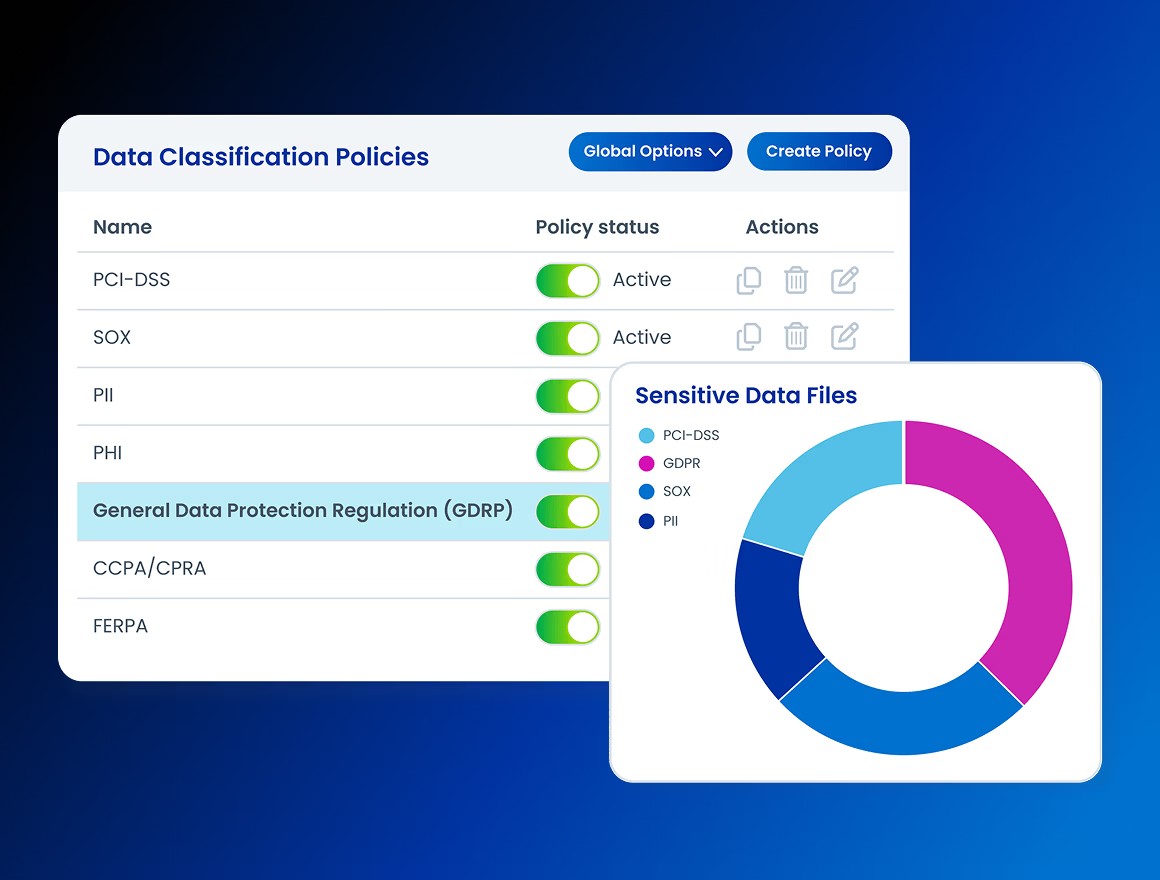
Task: Sort by the Name column header
Action: pyautogui.click(x=122, y=227)
